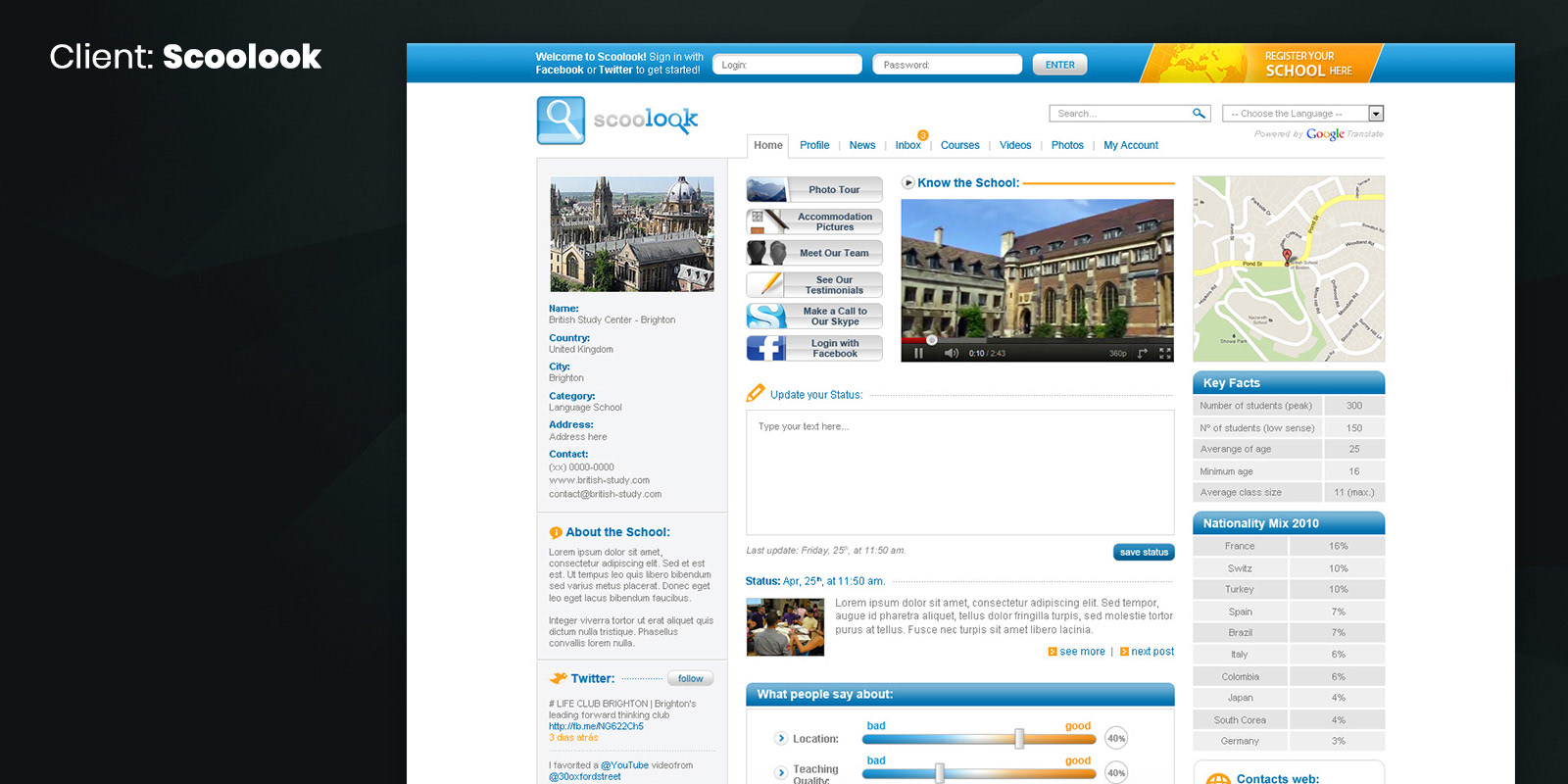
Task: Click the school city photo thumbnail
Action: coord(632,234)
